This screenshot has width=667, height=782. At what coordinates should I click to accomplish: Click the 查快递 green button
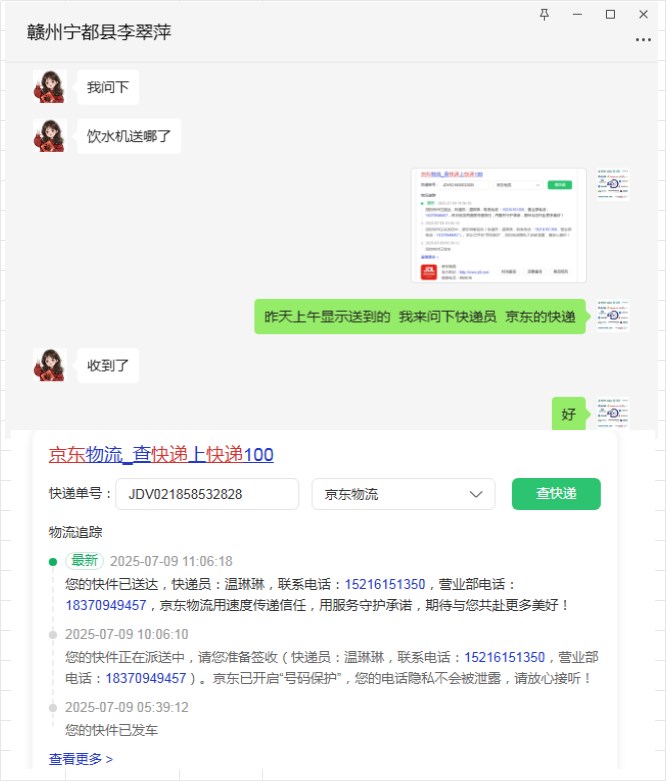(x=556, y=494)
